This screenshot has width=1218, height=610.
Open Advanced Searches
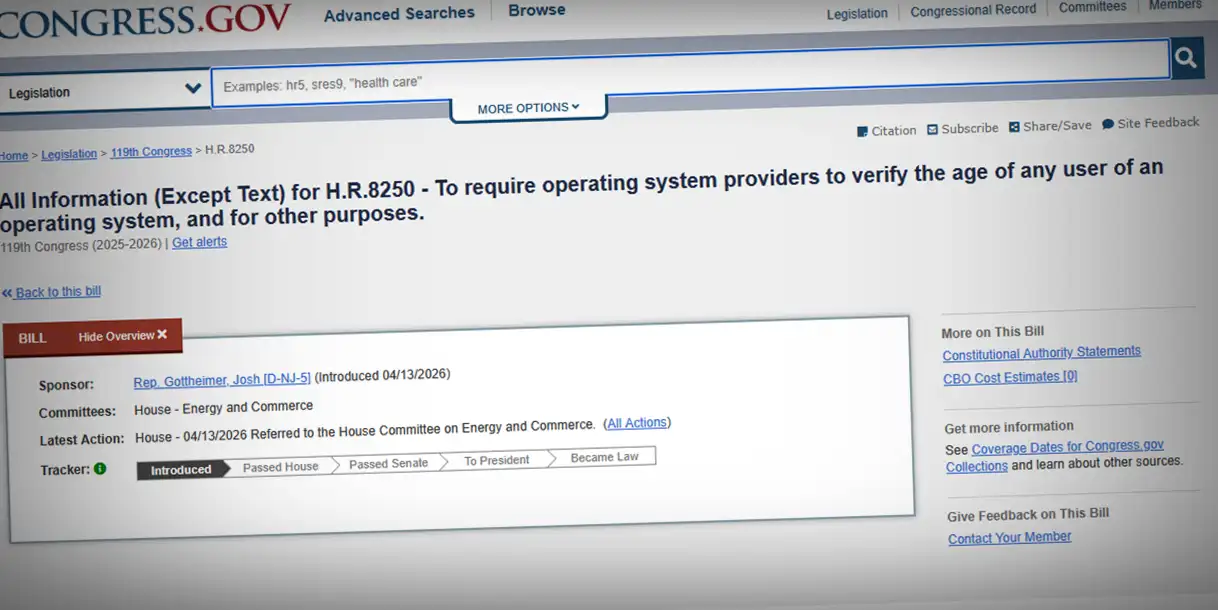(399, 13)
